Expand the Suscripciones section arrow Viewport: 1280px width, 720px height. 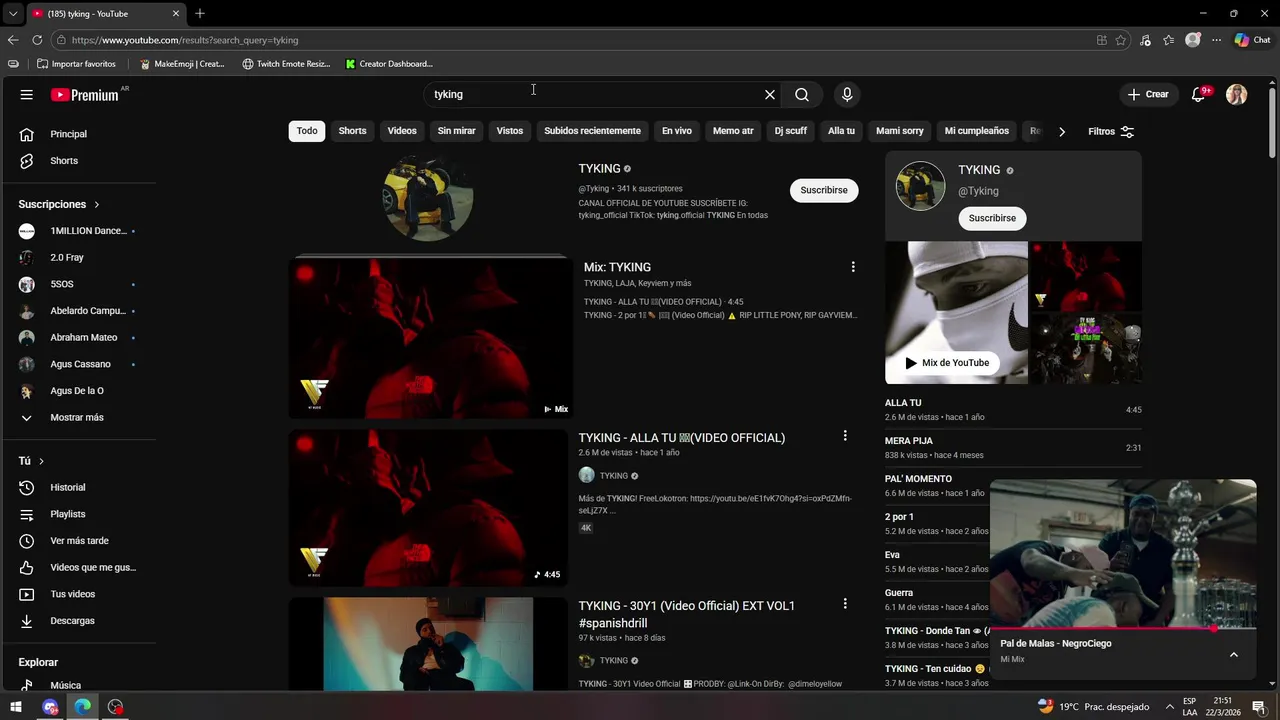[x=97, y=204]
